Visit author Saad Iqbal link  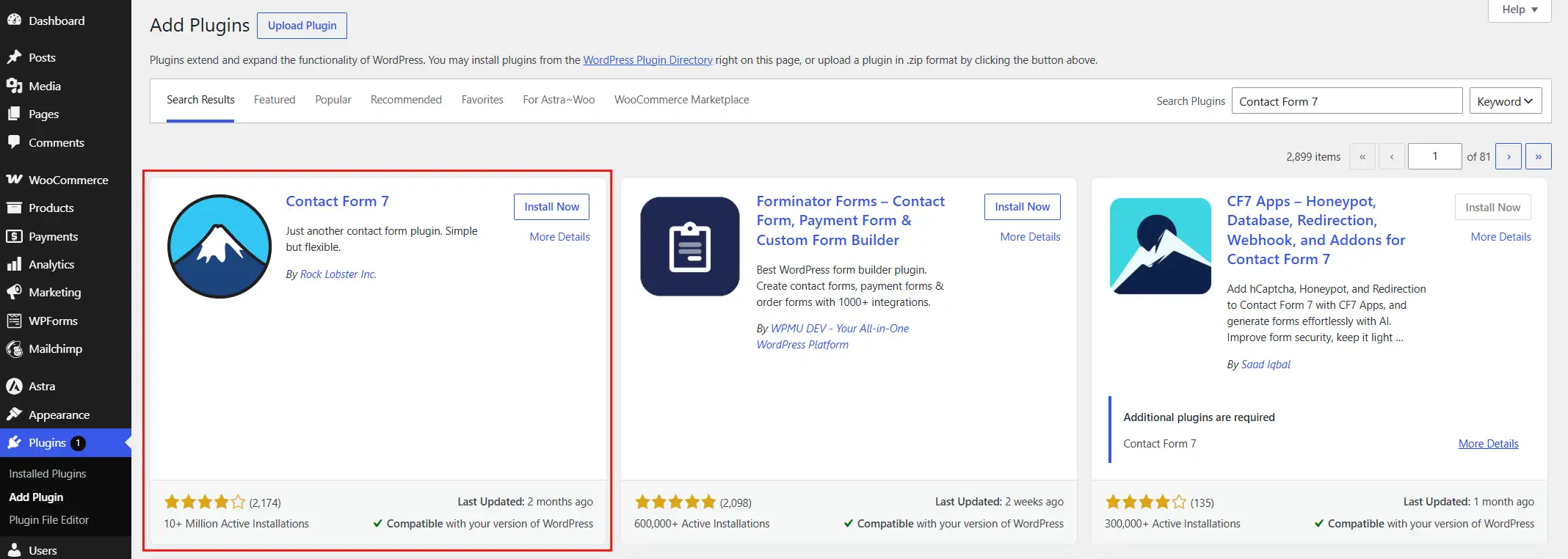[1266, 365]
